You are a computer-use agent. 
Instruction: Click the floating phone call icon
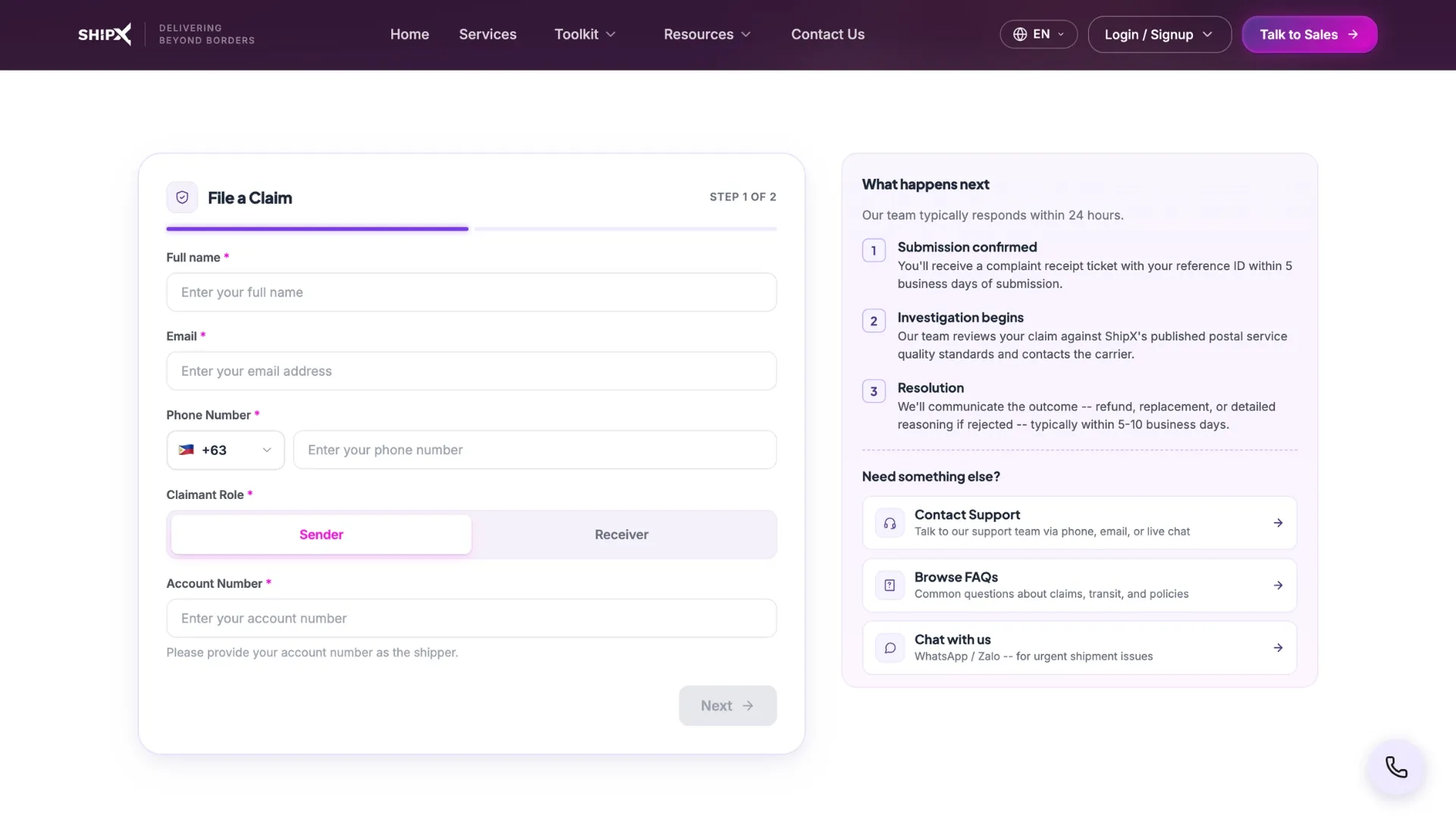pos(1396,767)
